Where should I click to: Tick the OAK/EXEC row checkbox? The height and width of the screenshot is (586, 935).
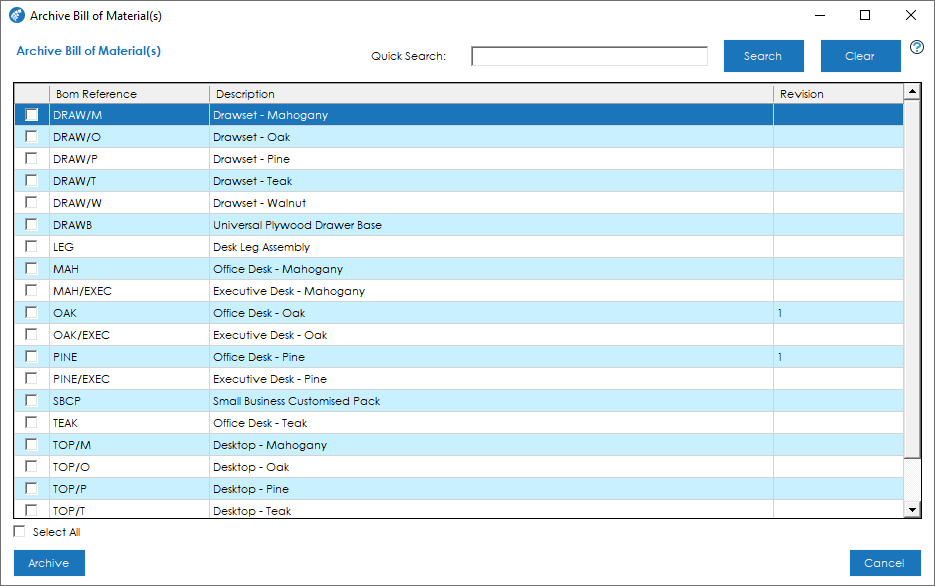(x=30, y=334)
